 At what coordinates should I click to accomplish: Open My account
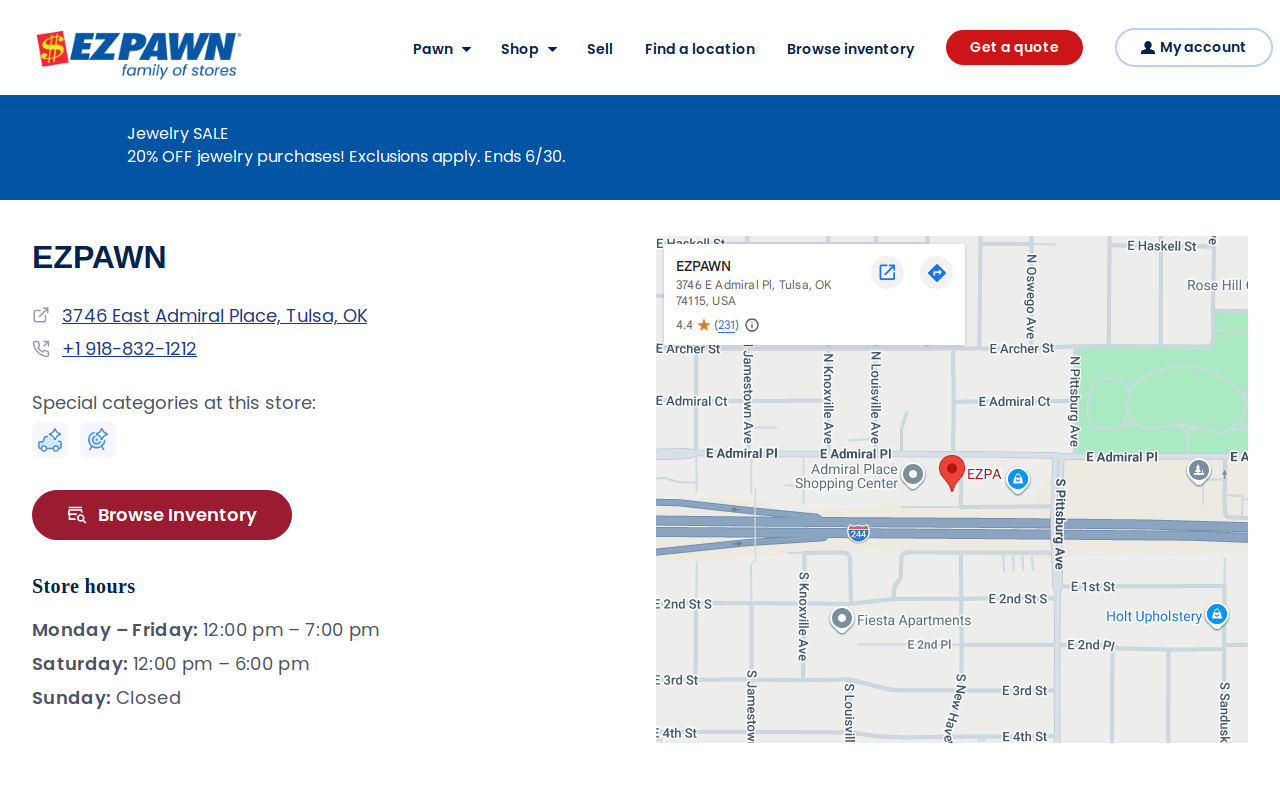pyautogui.click(x=1193, y=47)
